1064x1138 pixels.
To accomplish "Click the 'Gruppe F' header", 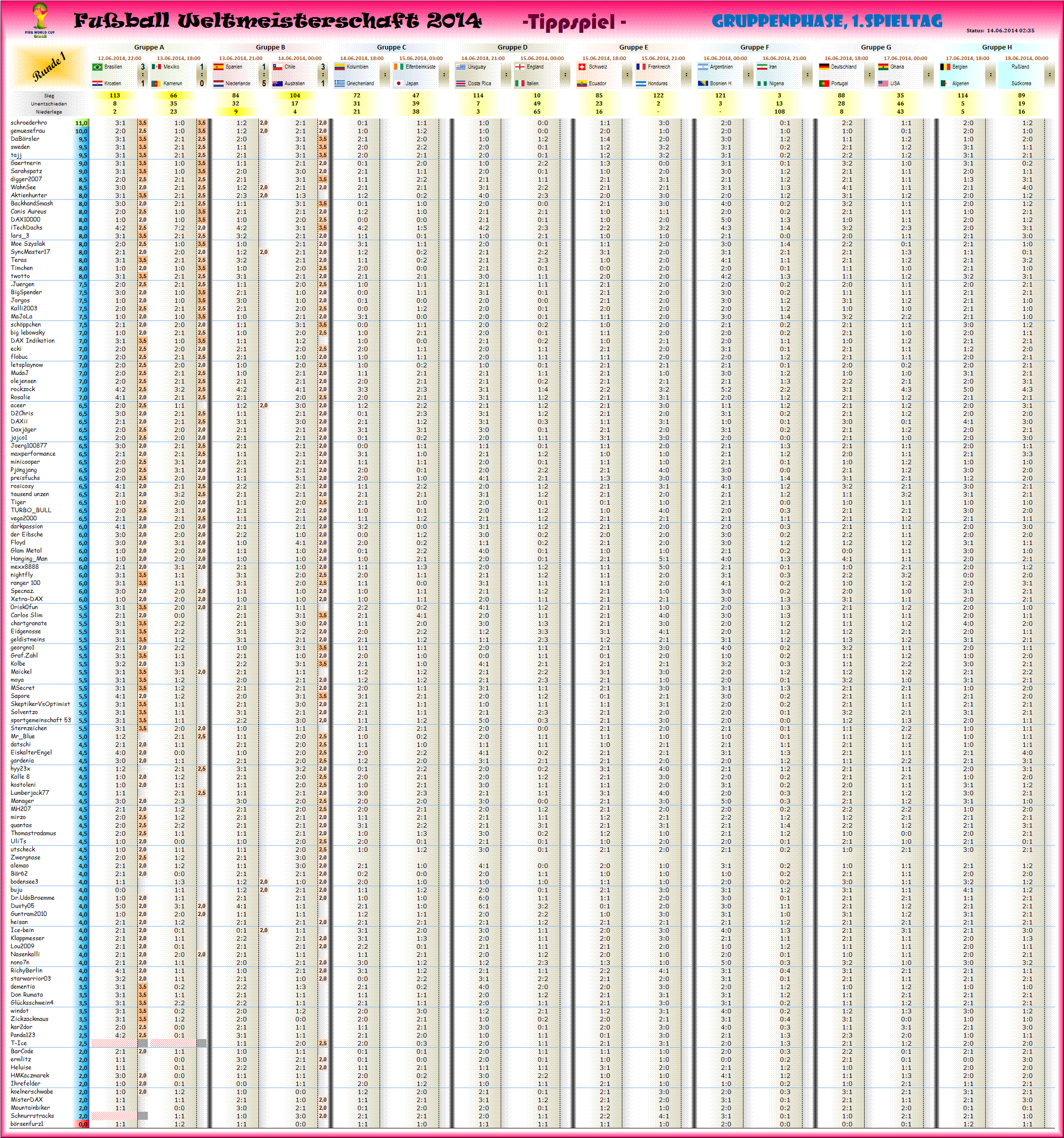I will [x=755, y=47].
